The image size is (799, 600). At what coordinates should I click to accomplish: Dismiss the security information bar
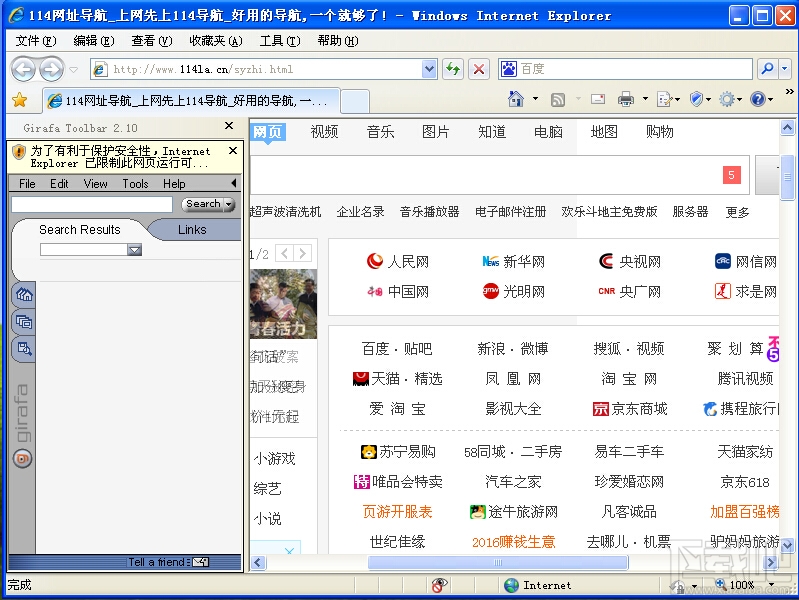[x=233, y=151]
